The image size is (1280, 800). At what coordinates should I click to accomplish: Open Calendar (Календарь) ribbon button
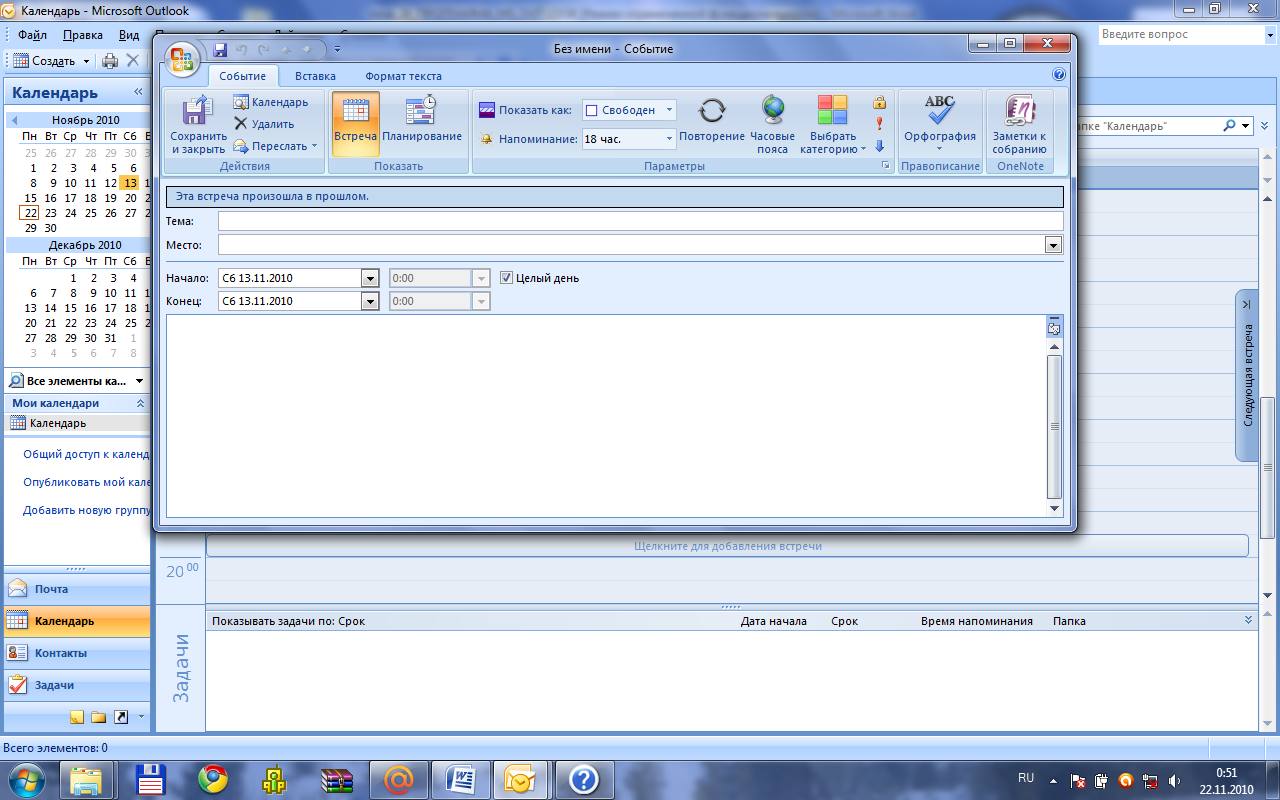pyautogui.click(x=271, y=102)
